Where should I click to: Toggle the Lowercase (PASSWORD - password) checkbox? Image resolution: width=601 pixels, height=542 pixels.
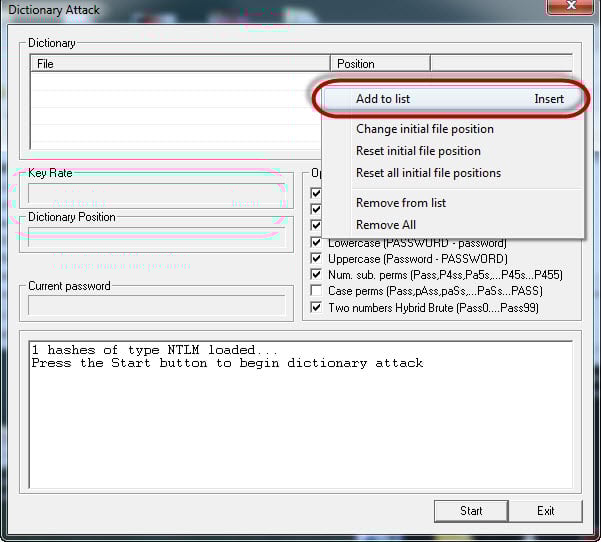[x=317, y=243]
